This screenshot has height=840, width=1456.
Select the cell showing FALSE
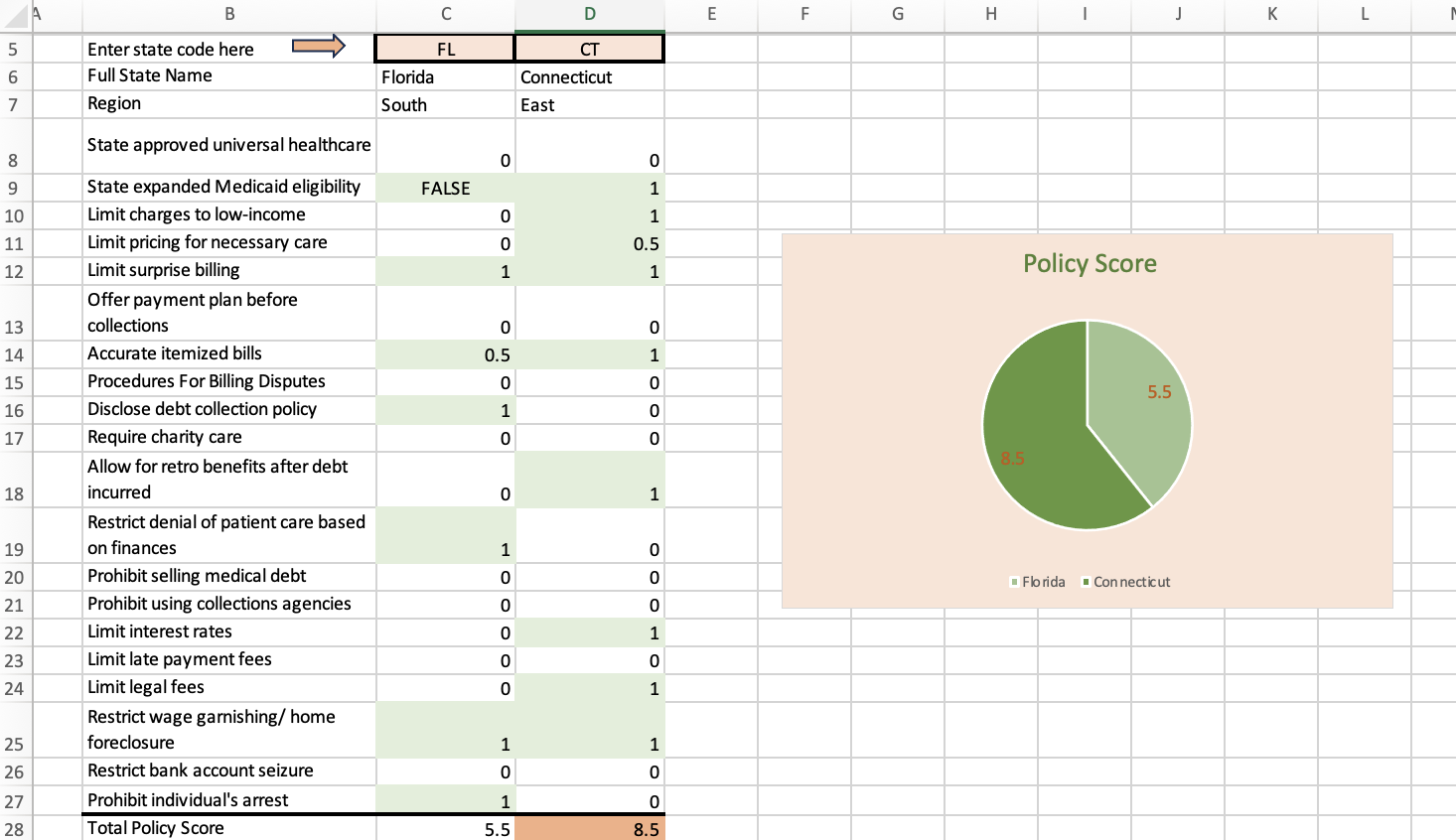point(445,188)
